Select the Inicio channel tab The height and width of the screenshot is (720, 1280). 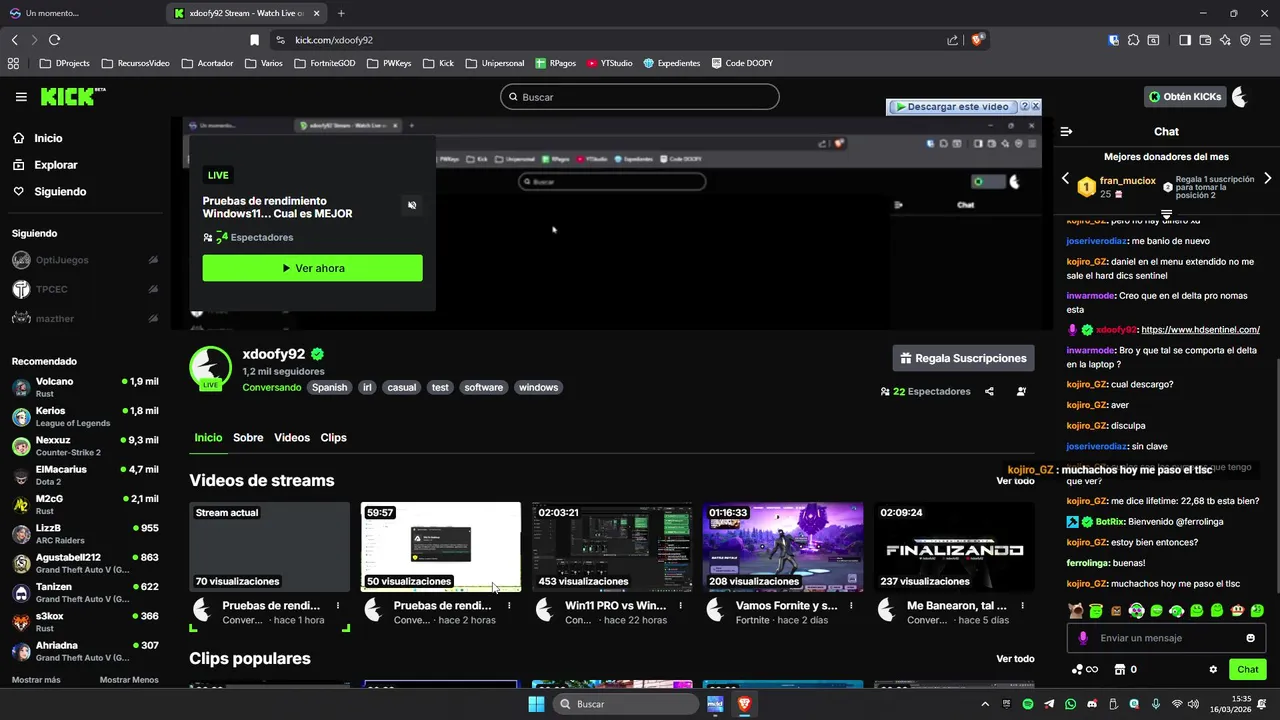tap(208, 438)
